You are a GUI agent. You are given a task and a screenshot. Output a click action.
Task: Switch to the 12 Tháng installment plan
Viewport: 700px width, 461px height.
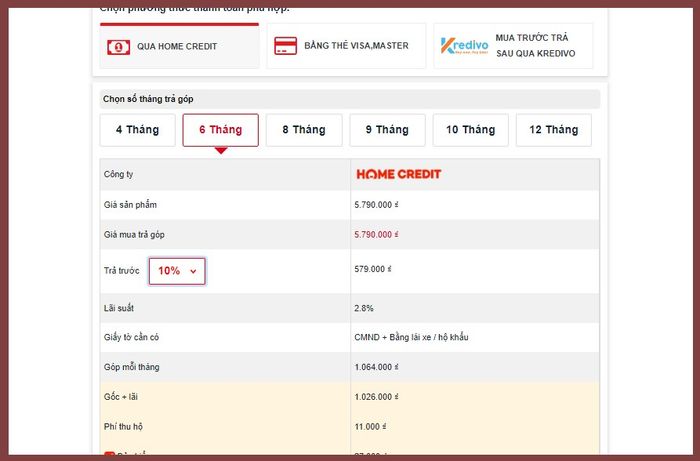pyautogui.click(x=554, y=130)
